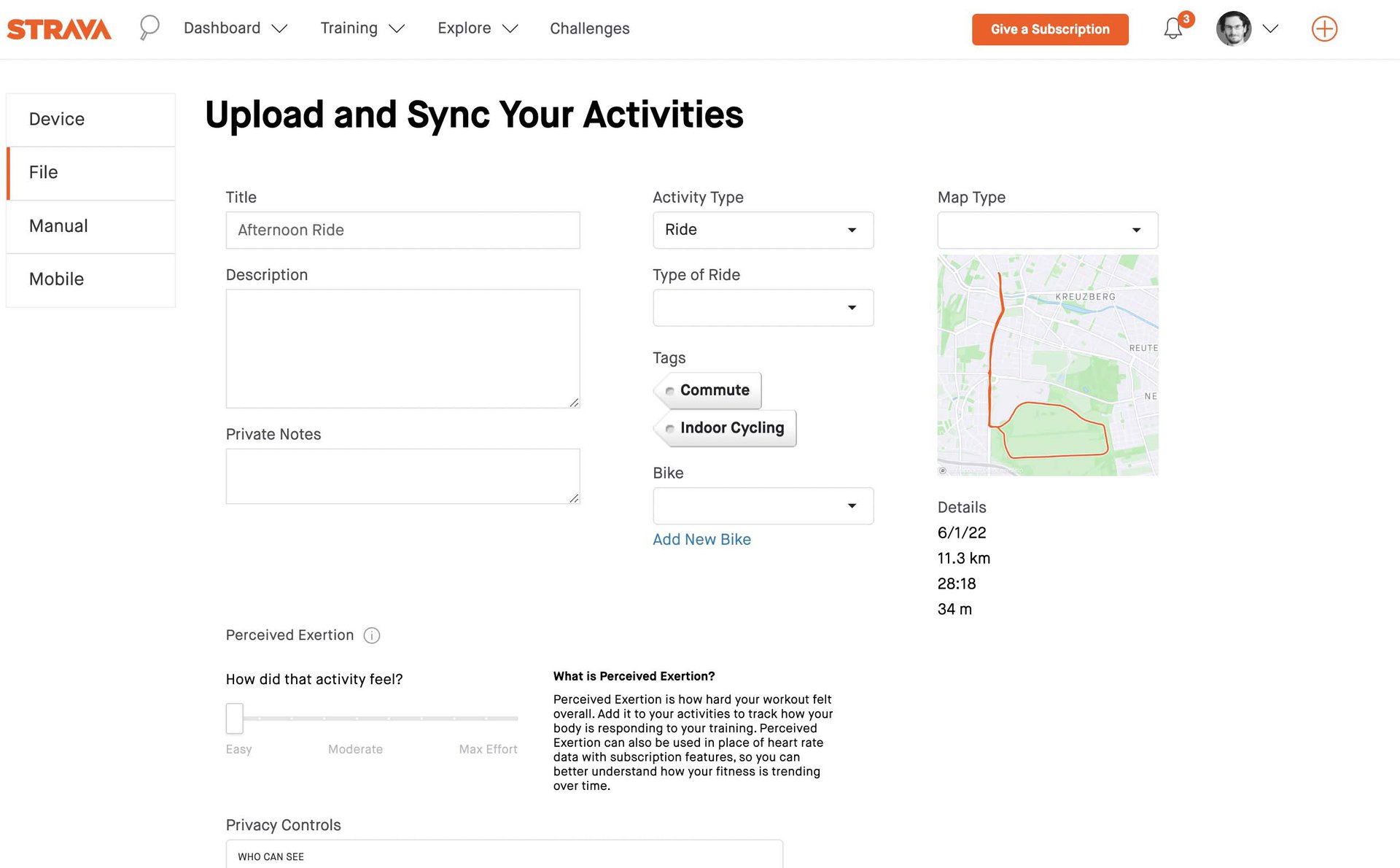Click the profile avatar picture

click(1233, 29)
